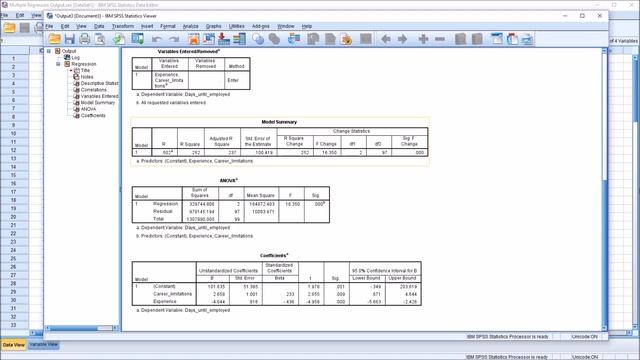Image resolution: width=640 pixels, height=360 pixels.
Task: Switch to Variable View tab in Data Editor
Action: coord(44,345)
